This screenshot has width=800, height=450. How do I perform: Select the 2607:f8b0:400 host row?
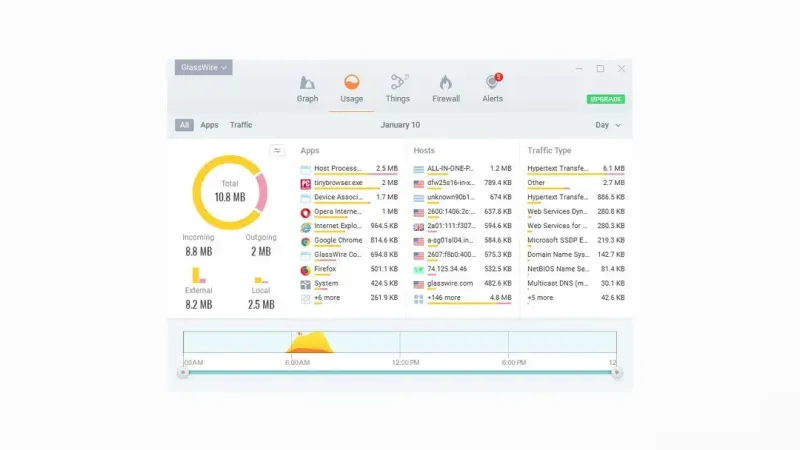click(462, 255)
